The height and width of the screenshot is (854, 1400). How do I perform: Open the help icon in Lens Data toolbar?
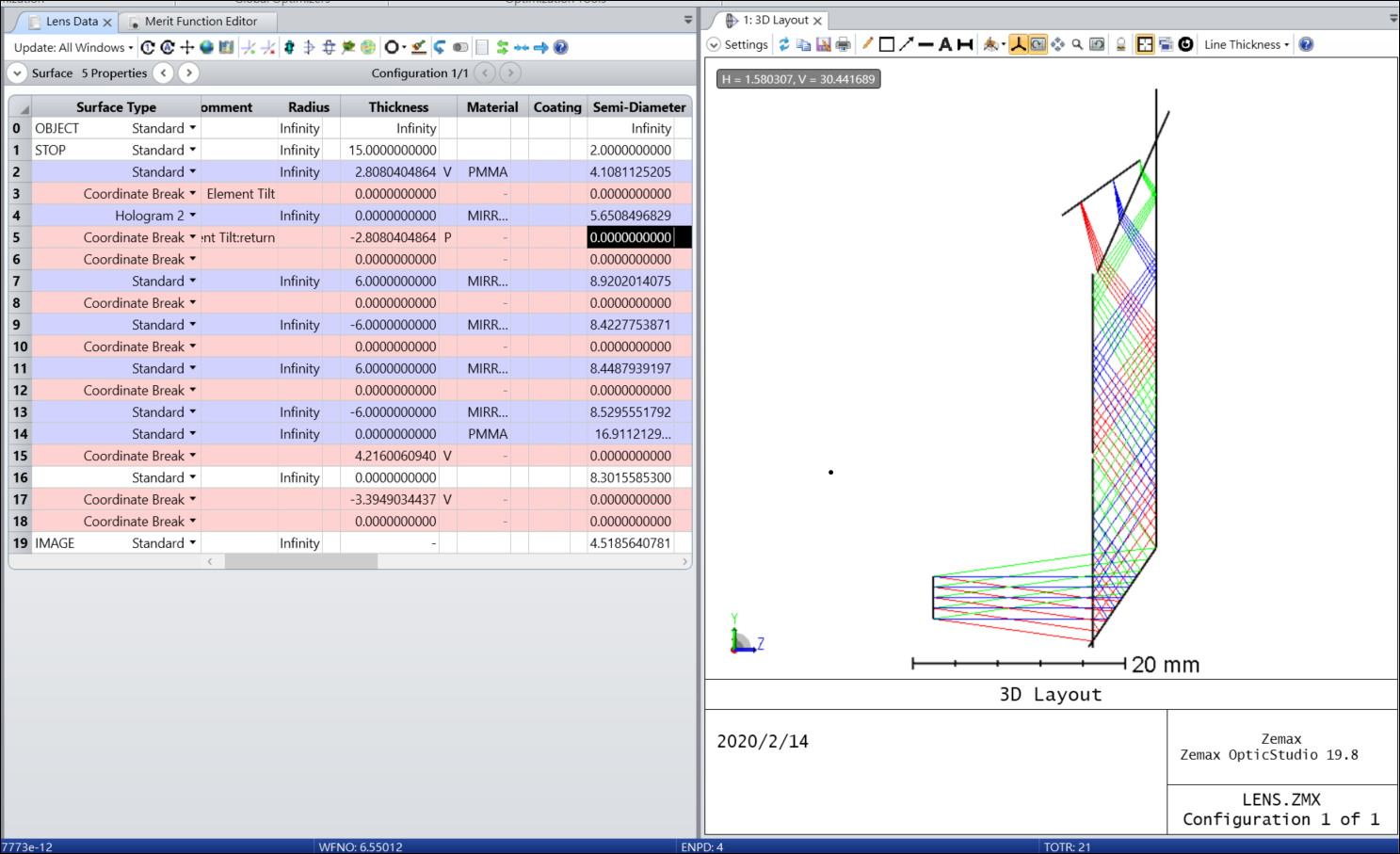(x=561, y=47)
